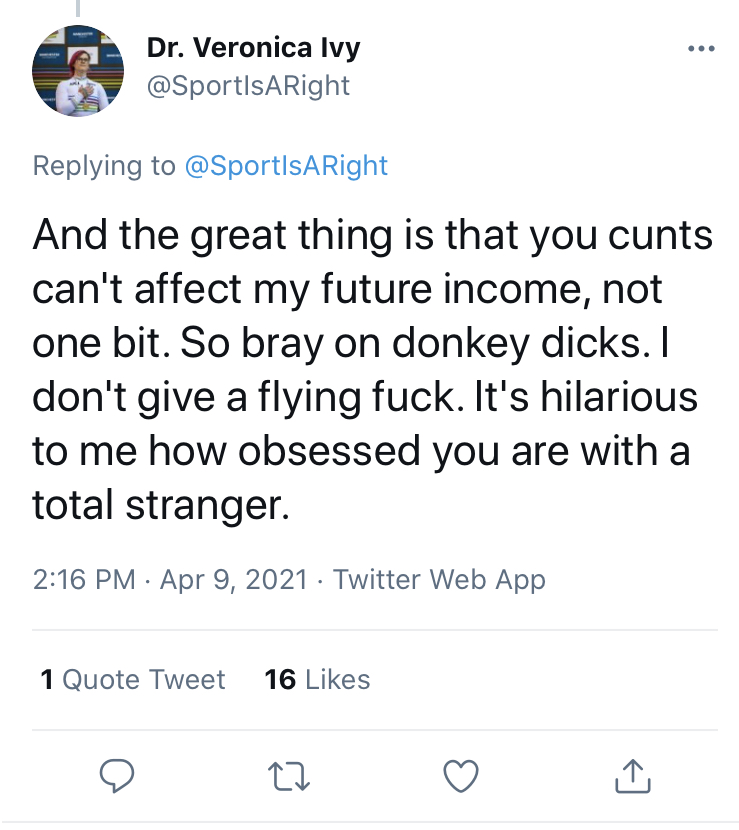Open Dr. Veronica Ivy display name

tap(254, 48)
